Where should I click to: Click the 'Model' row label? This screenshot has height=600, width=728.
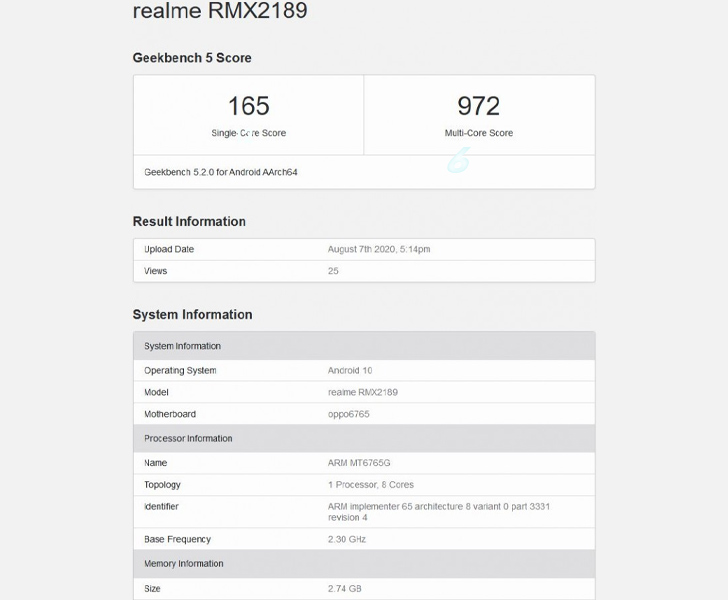[x=156, y=392]
